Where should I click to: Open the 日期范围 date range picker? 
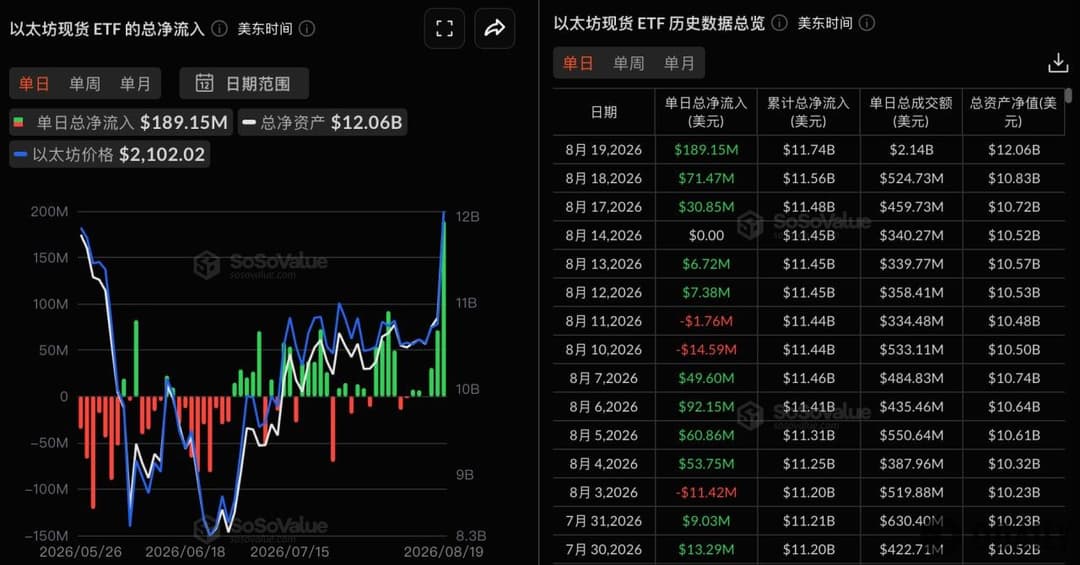coord(244,83)
